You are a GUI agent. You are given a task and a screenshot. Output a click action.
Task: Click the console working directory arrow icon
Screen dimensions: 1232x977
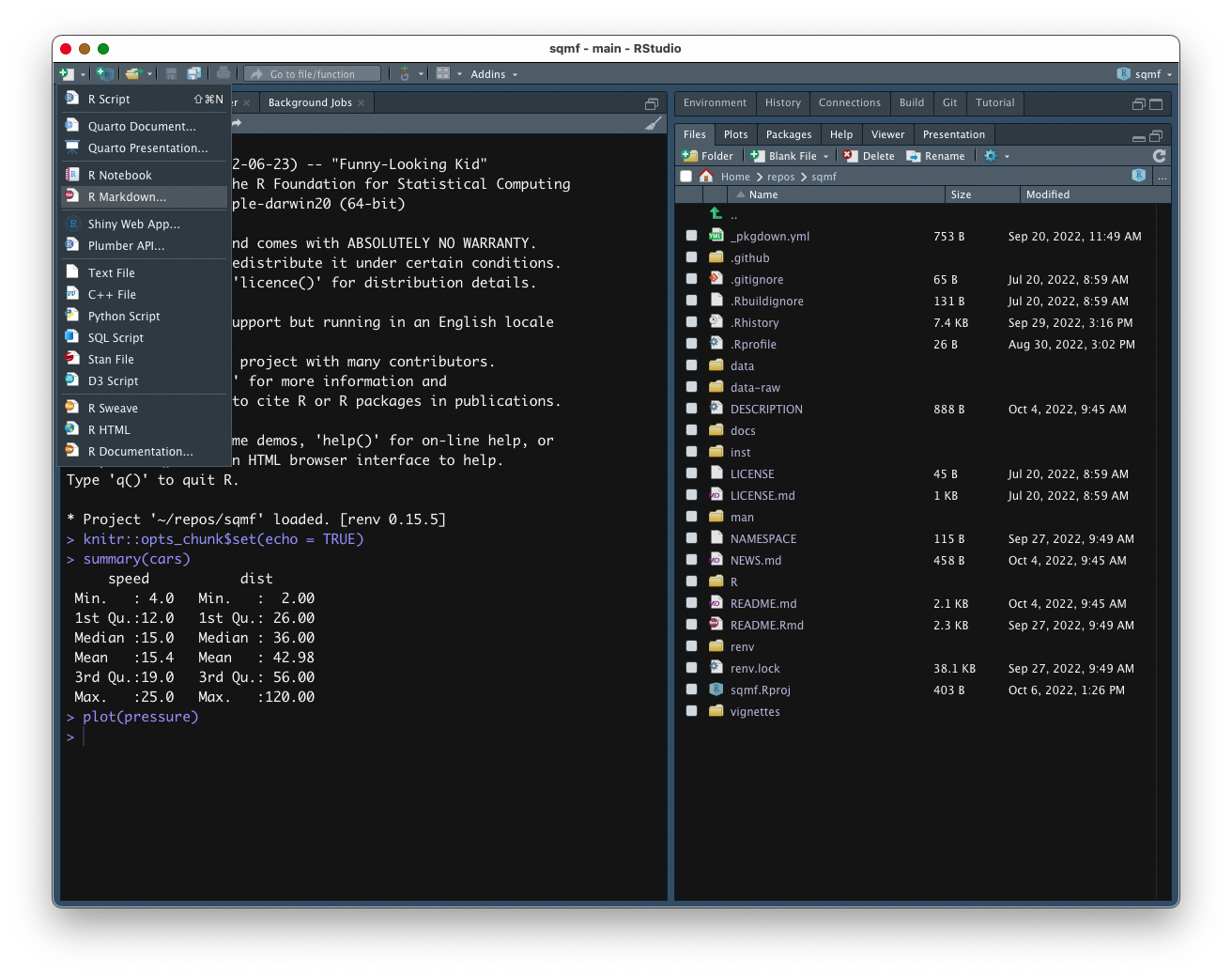click(237, 123)
